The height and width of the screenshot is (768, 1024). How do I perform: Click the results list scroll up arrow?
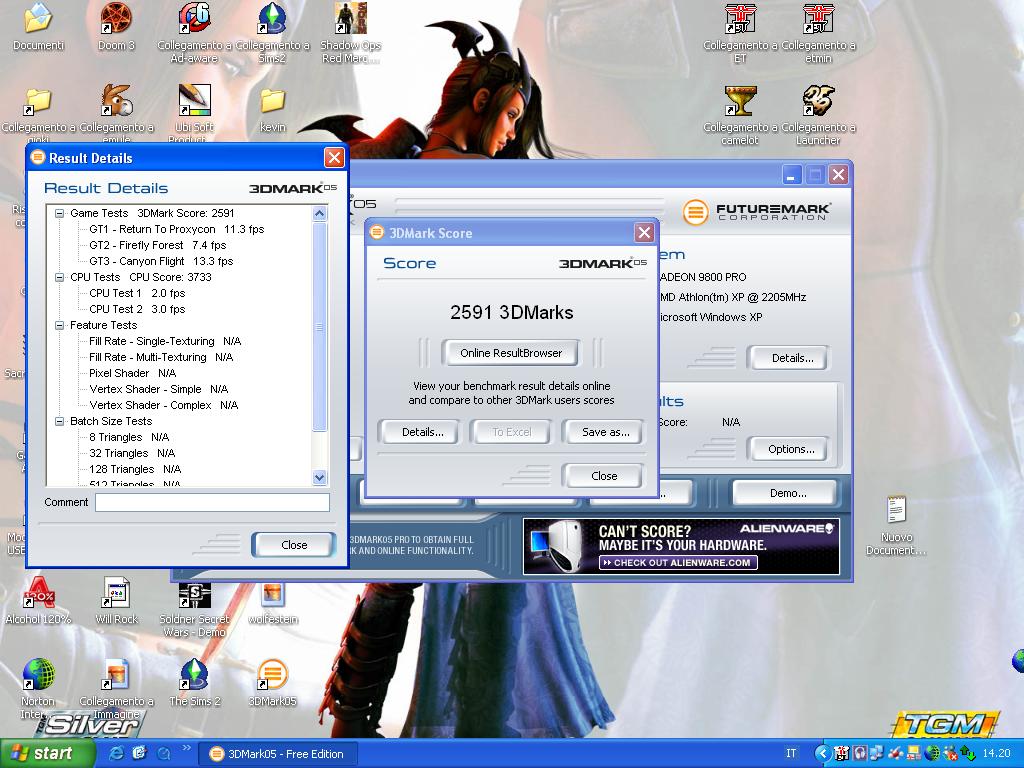(319, 213)
